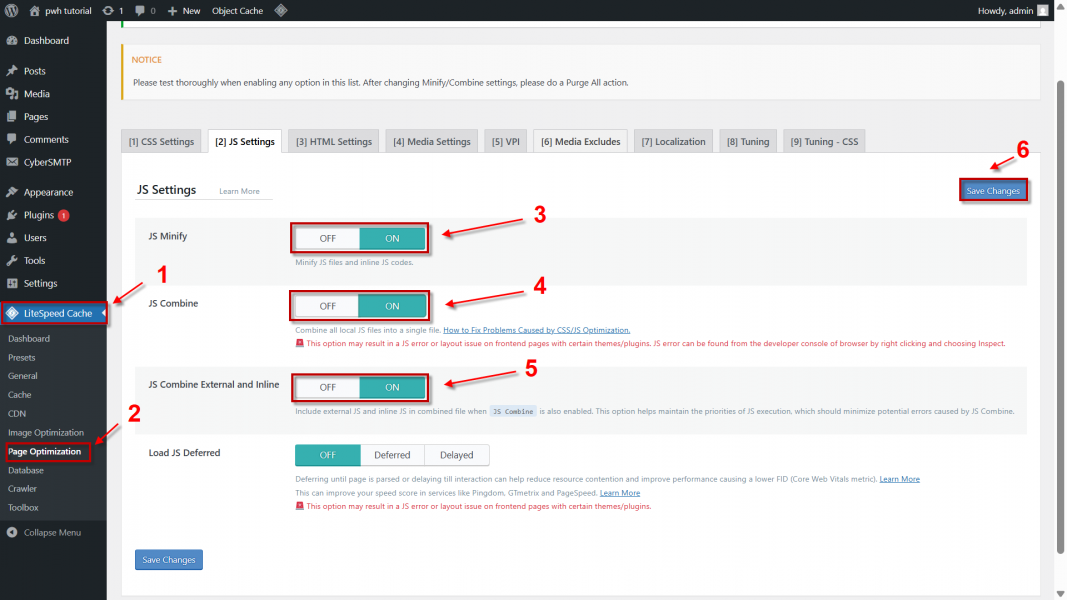Click the scrollbar down arrow
The image size is (1067, 600).
pyautogui.click(x=1060, y=594)
